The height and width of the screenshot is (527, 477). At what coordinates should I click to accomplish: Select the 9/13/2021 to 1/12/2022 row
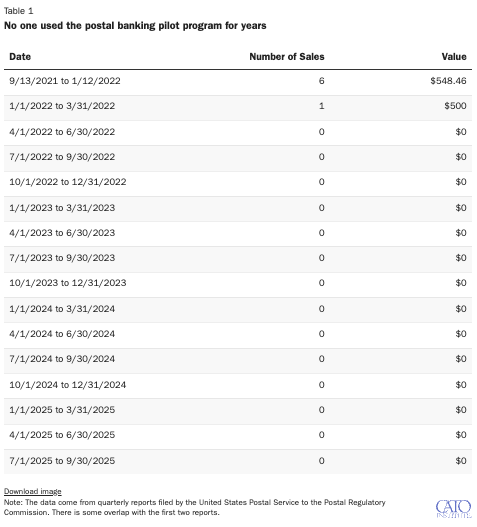point(238,81)
